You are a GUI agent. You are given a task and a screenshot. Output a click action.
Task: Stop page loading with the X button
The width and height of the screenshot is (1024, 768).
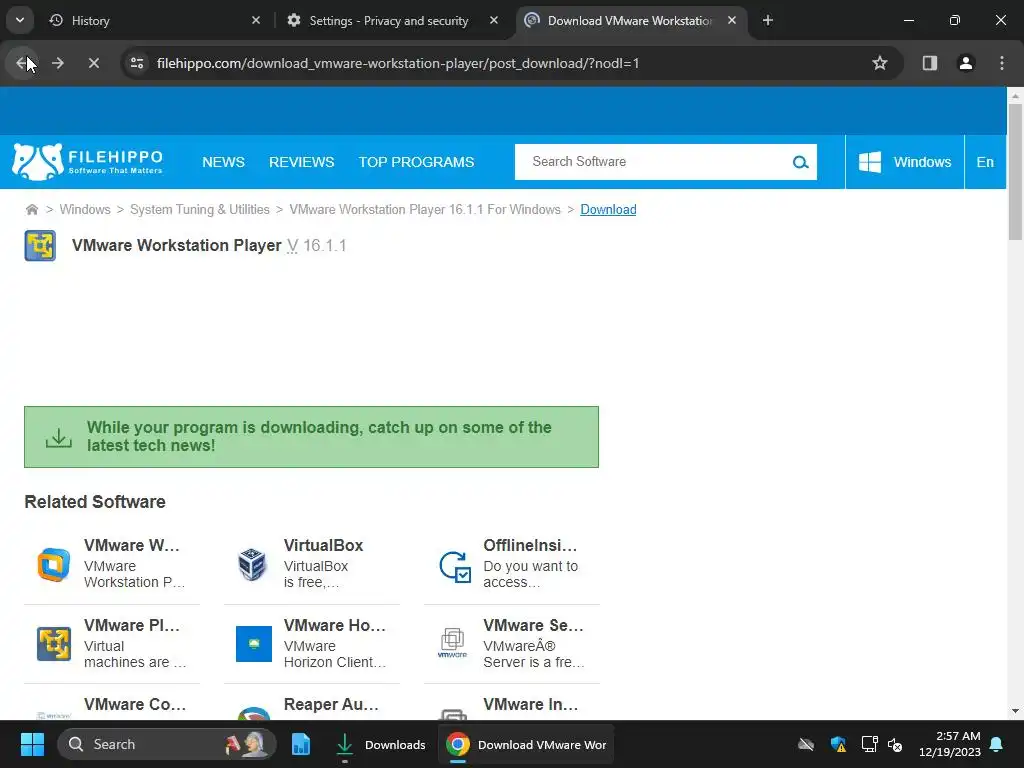[x=94, y=63]
